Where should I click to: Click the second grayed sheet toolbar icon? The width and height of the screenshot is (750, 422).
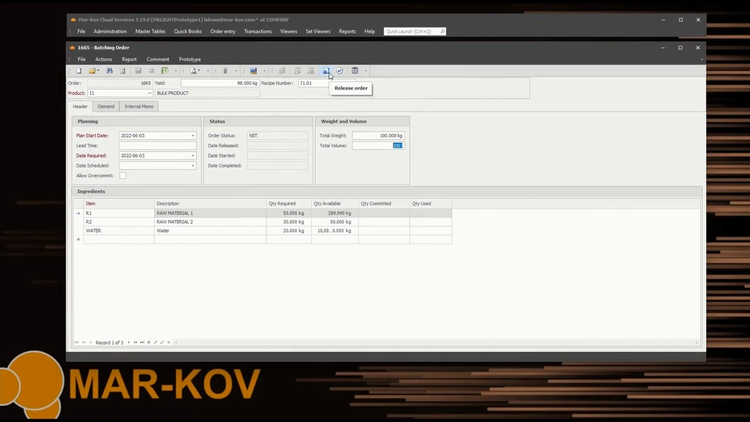[x=311, y=71]
